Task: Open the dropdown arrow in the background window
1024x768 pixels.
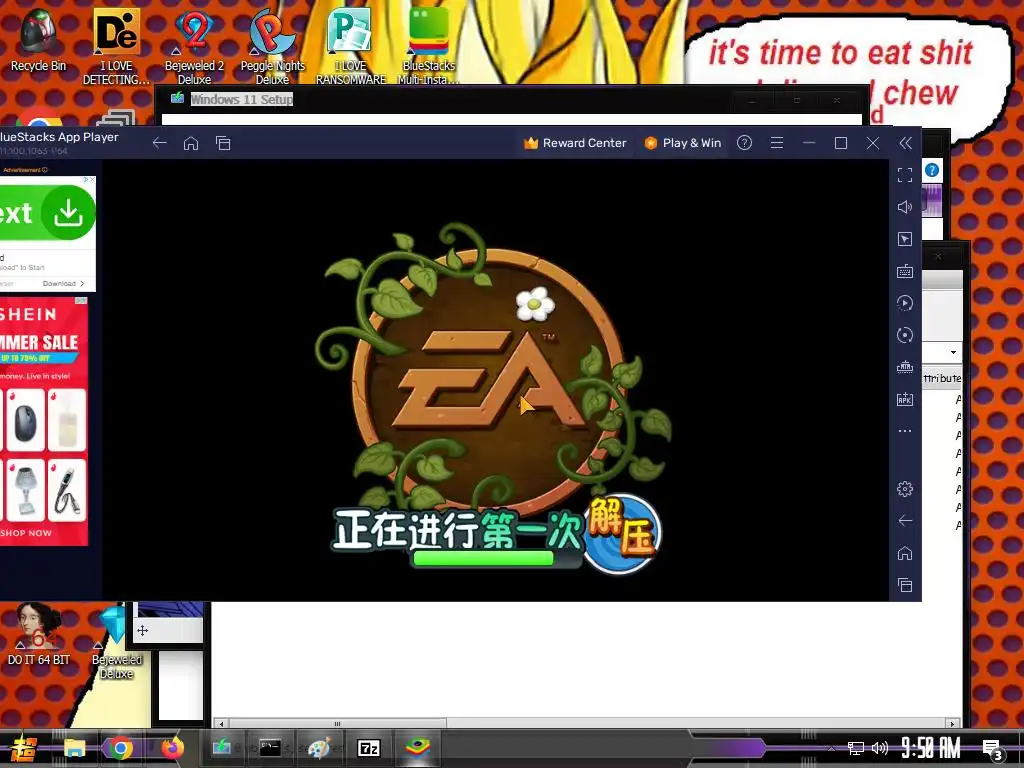Action: (x=953, y=352)
